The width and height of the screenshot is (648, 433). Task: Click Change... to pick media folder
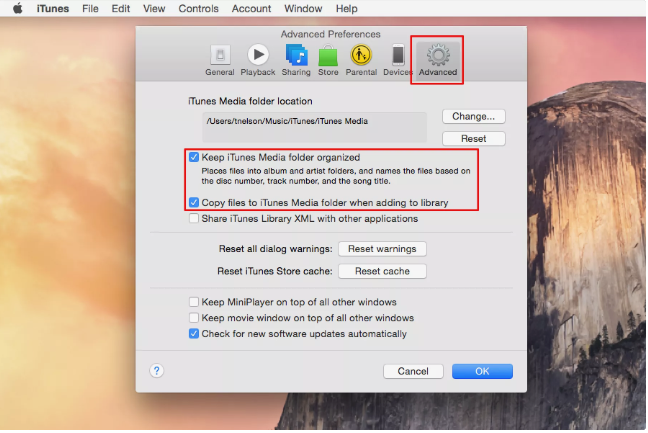pyautogui.click(x=474, y=117)
